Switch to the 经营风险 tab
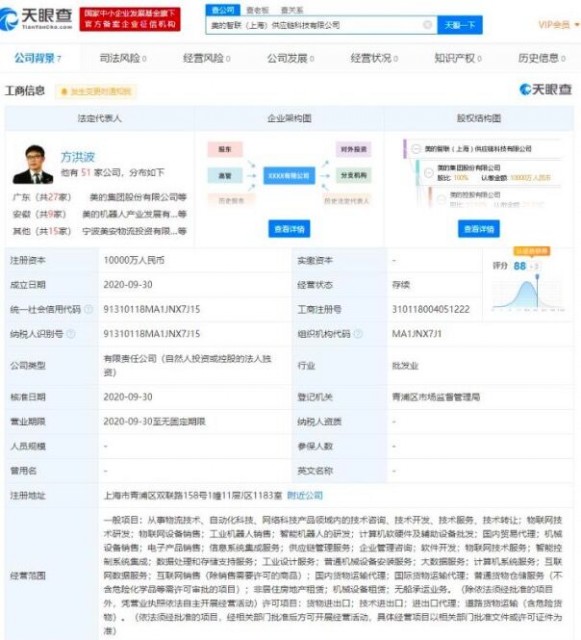The width and height of the screenshot is (581, 640). point(207,58)
